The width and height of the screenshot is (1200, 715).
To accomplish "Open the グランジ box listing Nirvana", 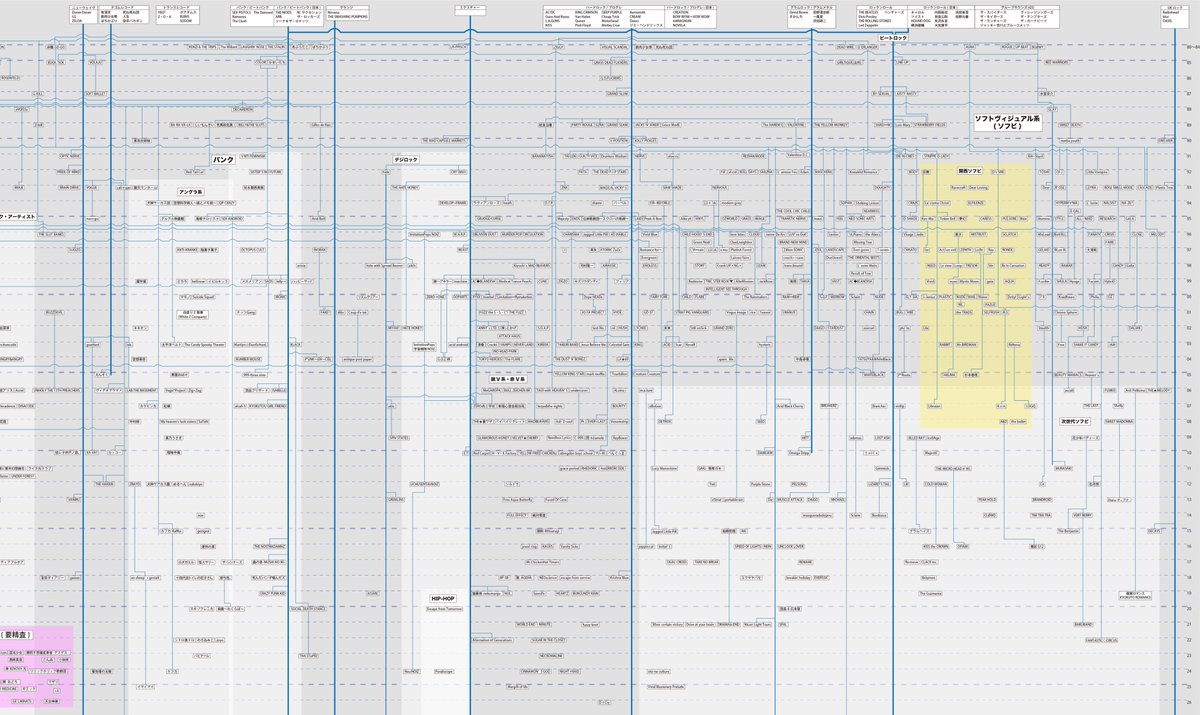I will (347, 13).
